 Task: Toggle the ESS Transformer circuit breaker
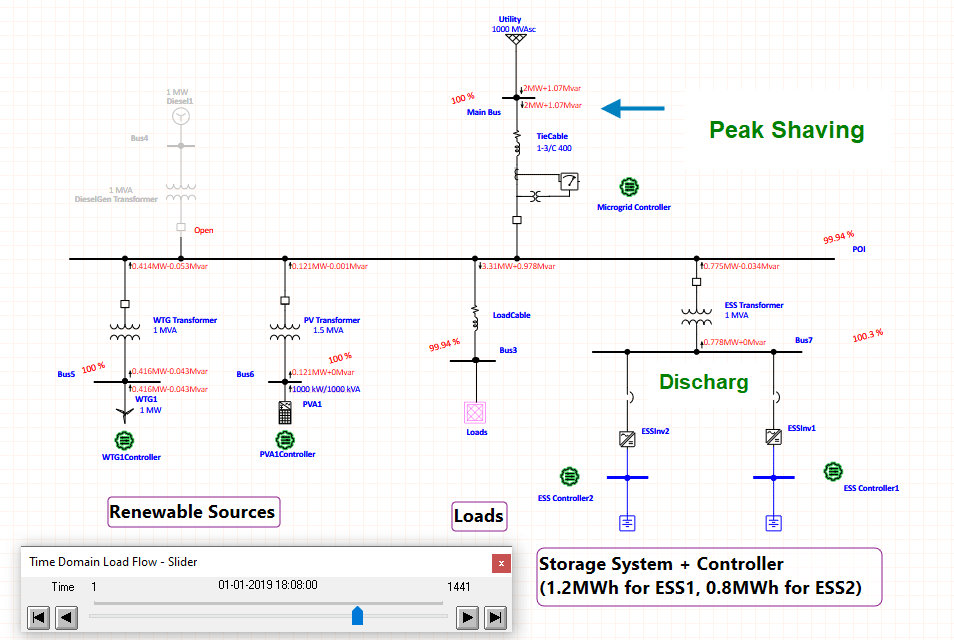695,283
